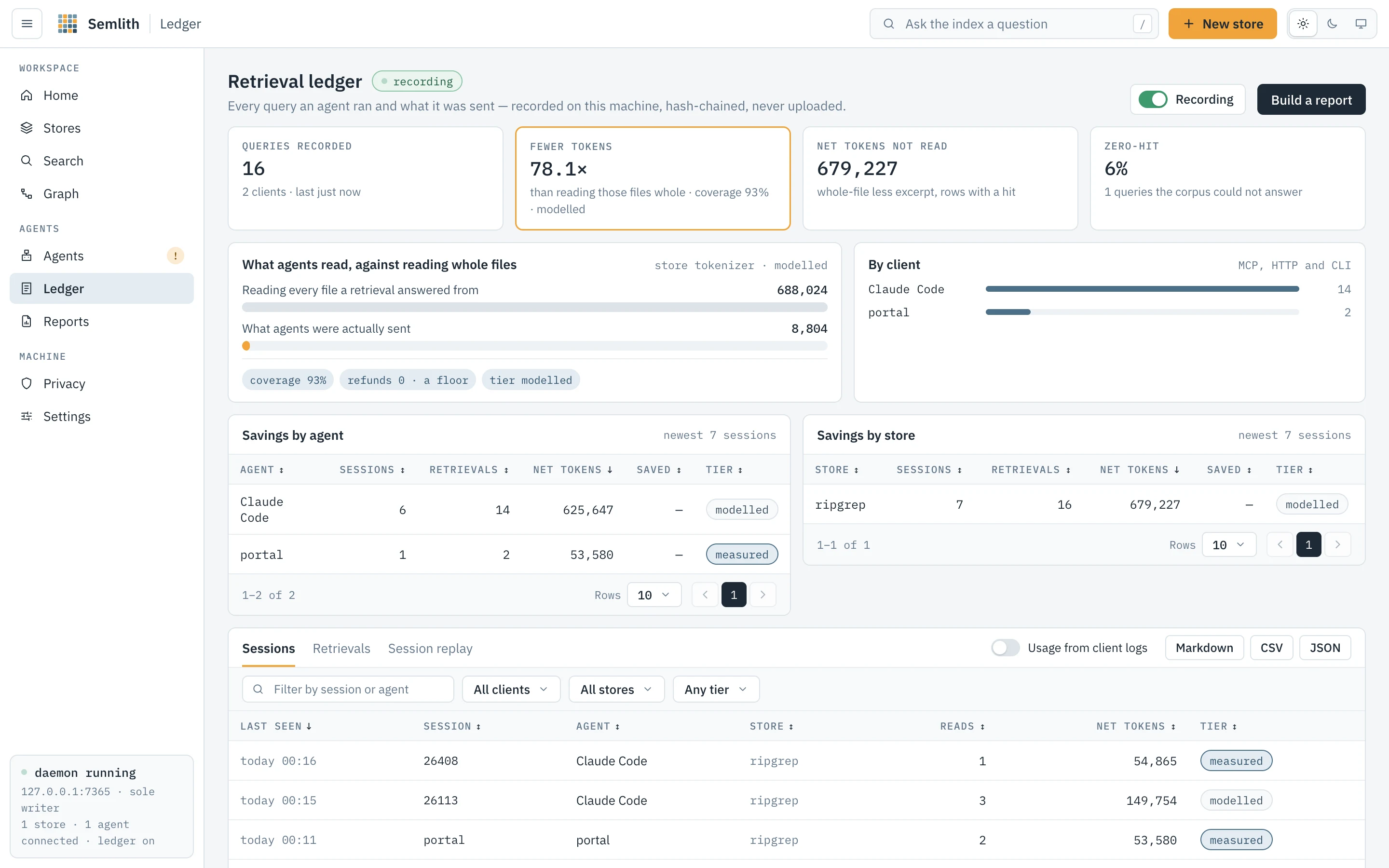The image size is (1389, 868).
Task: Open the All clients filter dropdown
Action: 511,689
